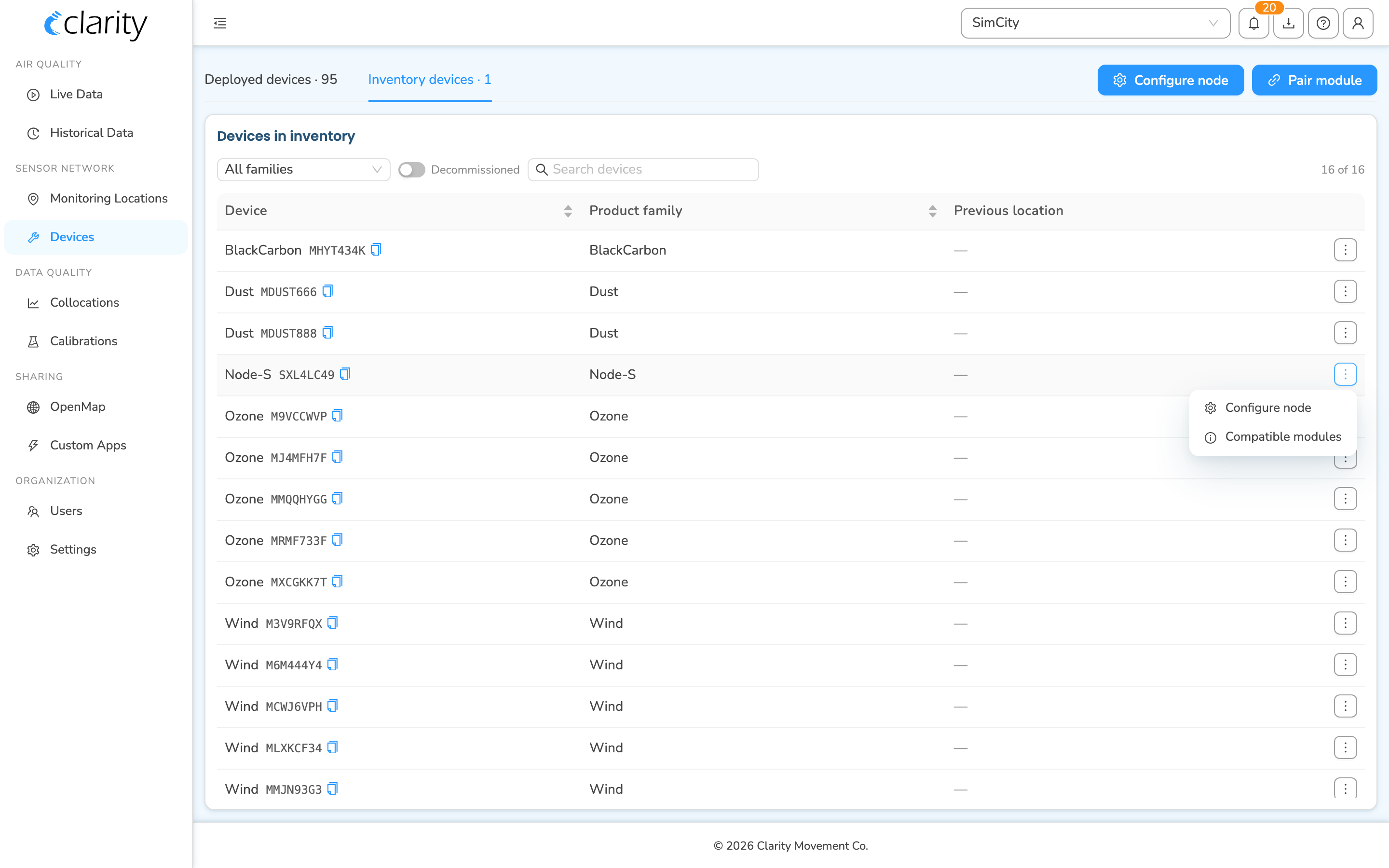Open the downloads icon in the header
Viewport: 1389px width, 868px height.
point(1289,23)
